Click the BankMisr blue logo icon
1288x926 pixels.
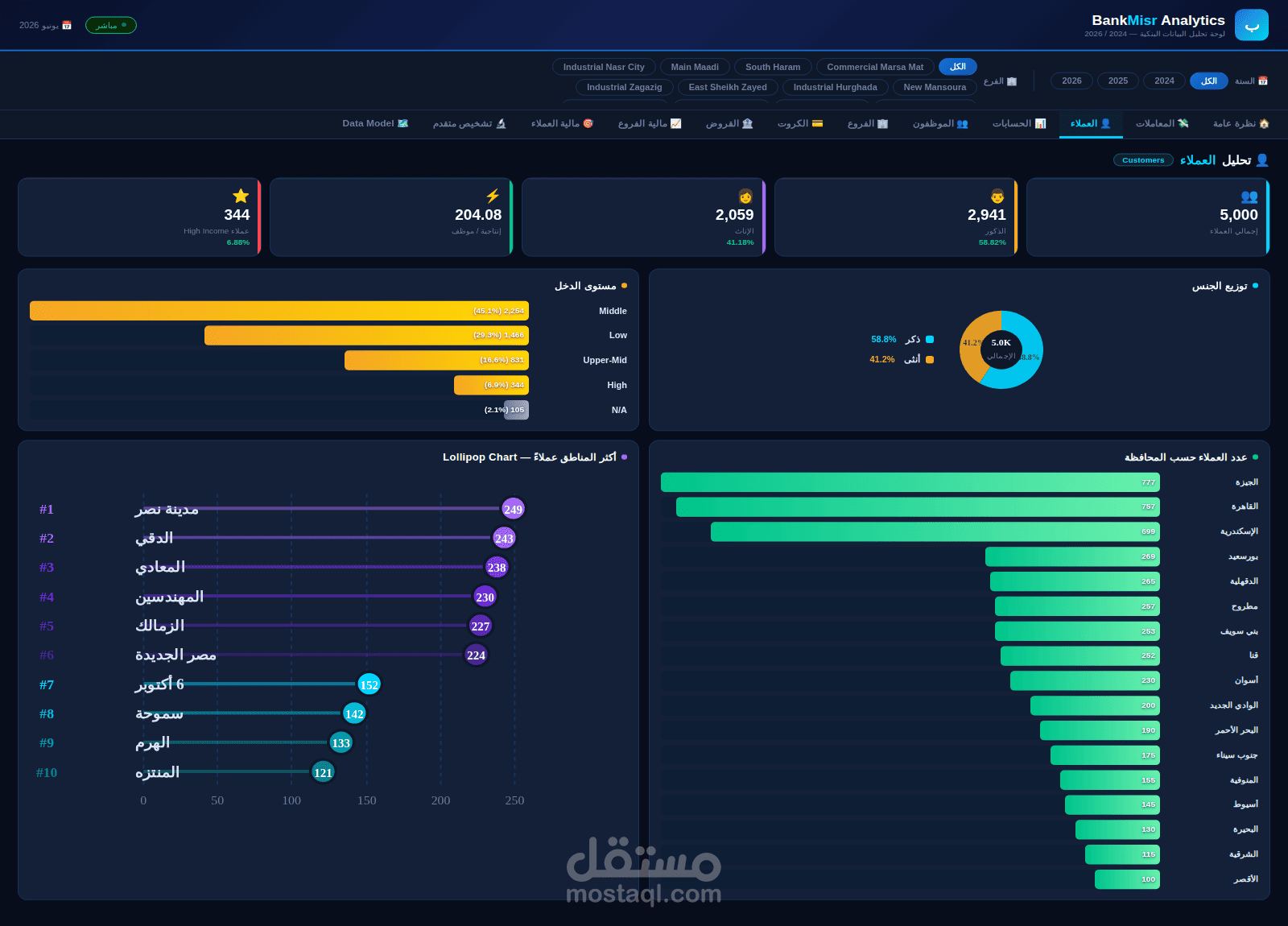(1251, 25)
